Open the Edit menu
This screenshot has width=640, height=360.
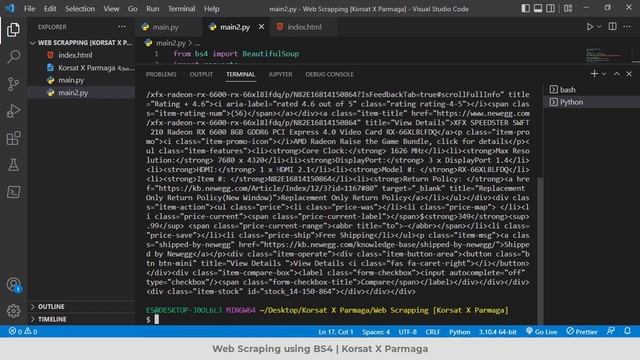[50, 9]
